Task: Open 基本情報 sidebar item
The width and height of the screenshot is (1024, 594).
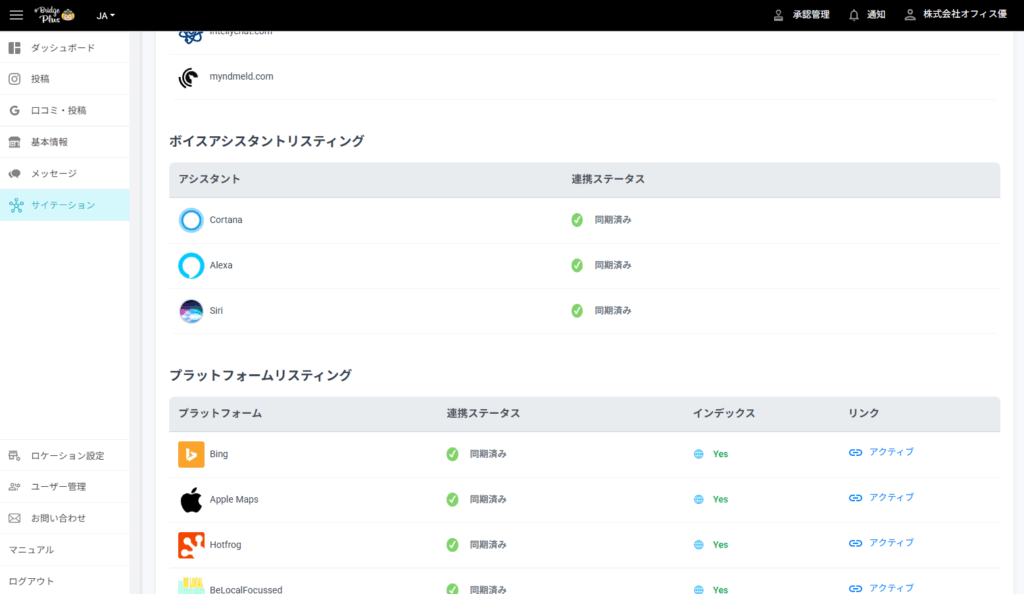Action: click(49, 142)
